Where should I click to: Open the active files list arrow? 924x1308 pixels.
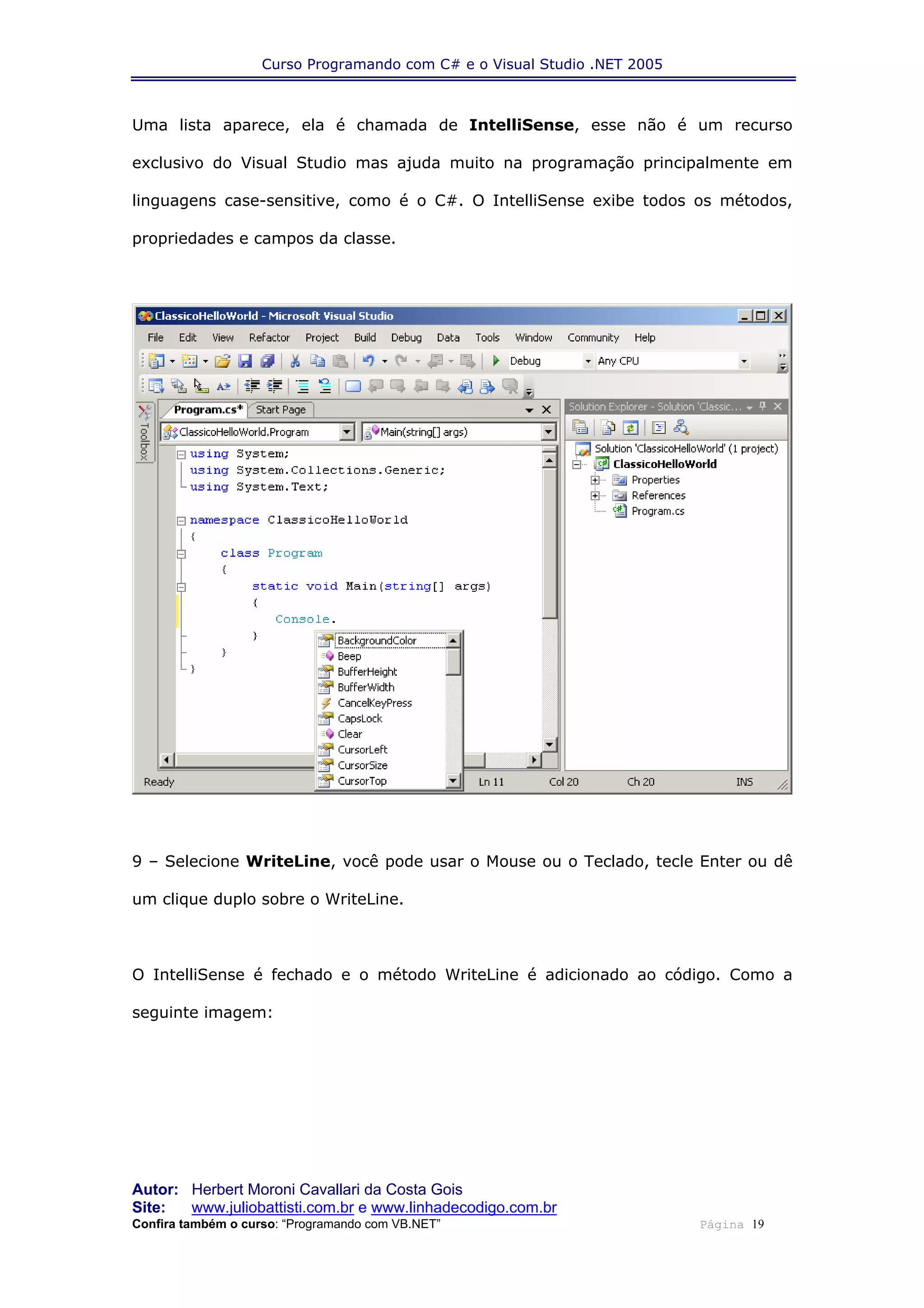tap(529, 410)
